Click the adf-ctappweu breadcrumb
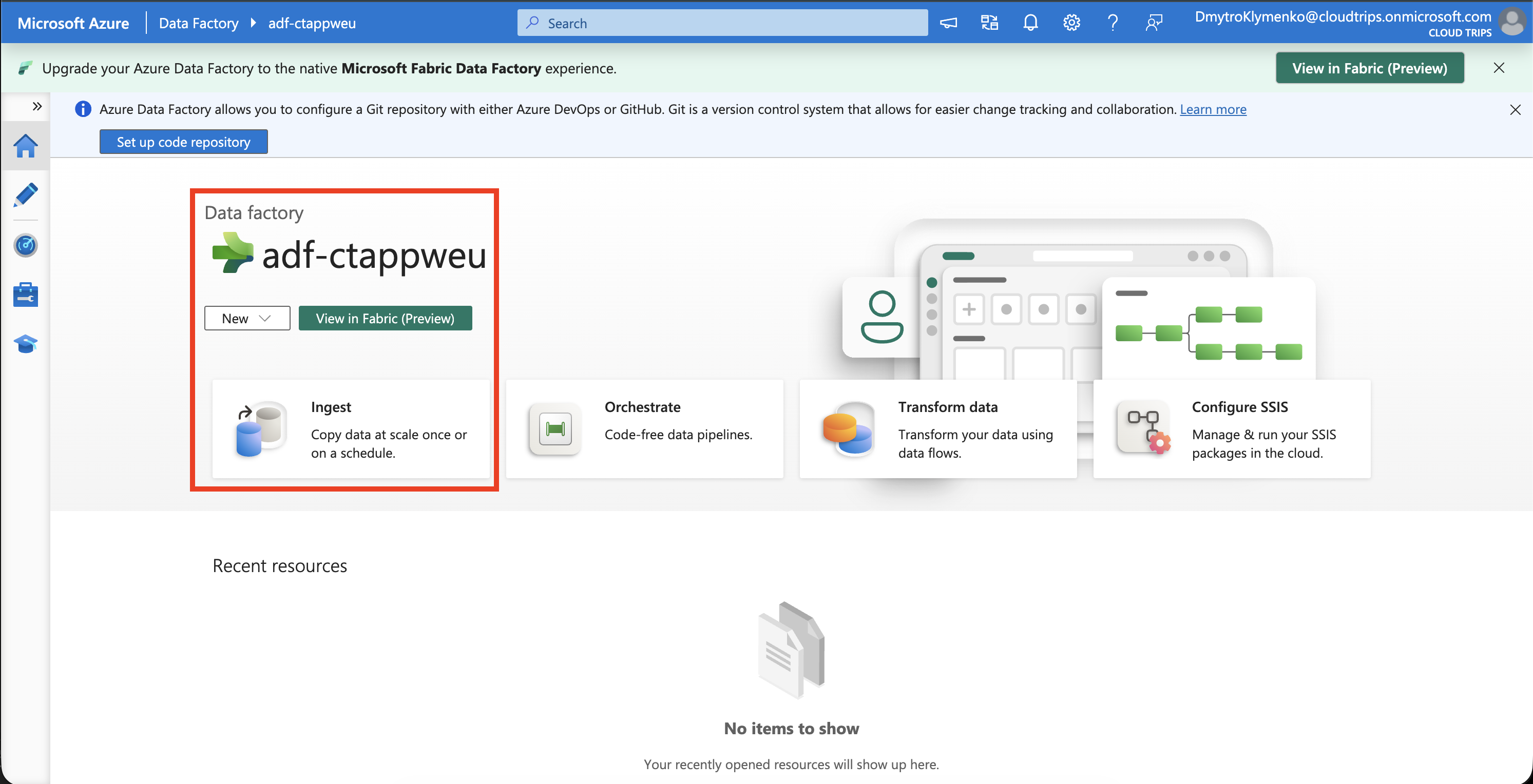The width and height of the screenshot is (1533, 784). [312, 23]
